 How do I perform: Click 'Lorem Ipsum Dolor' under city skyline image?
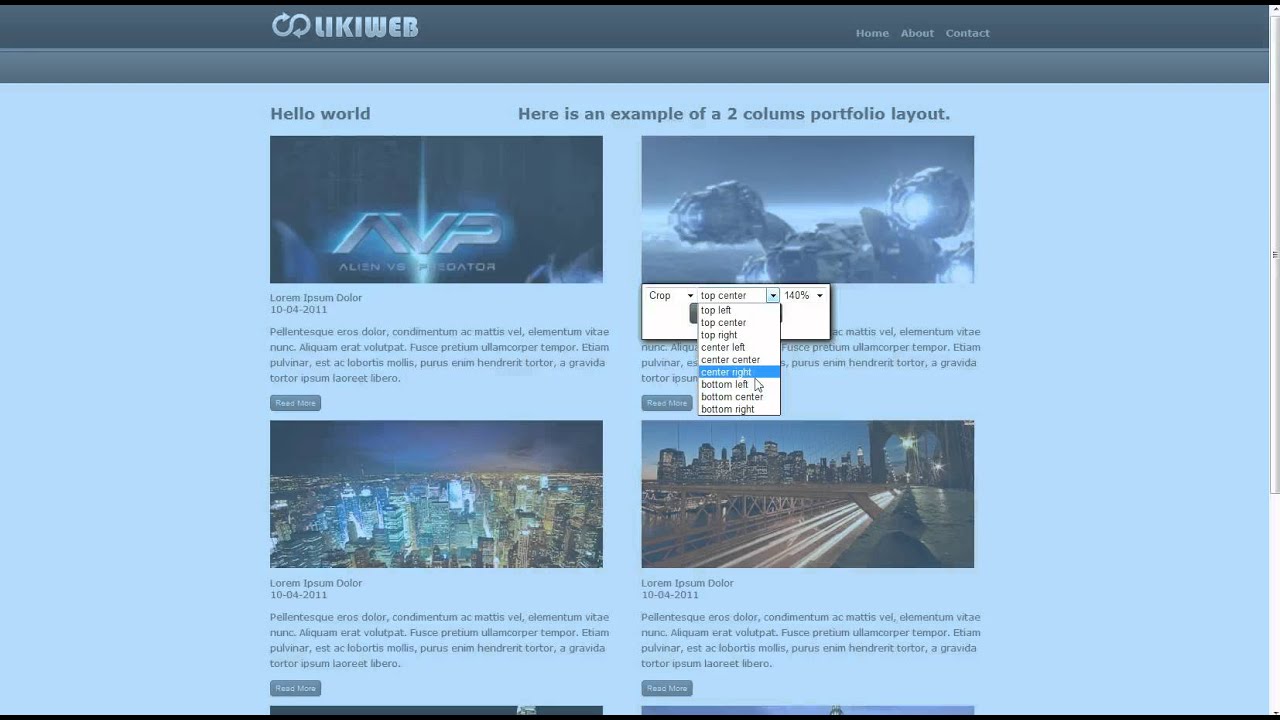click(316, 583)
